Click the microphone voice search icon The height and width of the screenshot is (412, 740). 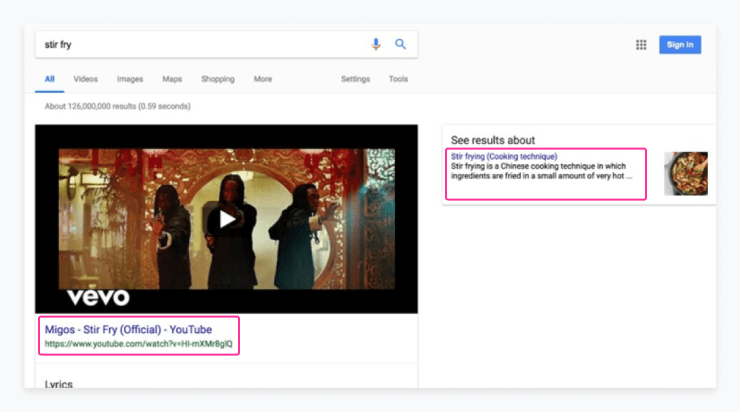(x=376, y=44)
